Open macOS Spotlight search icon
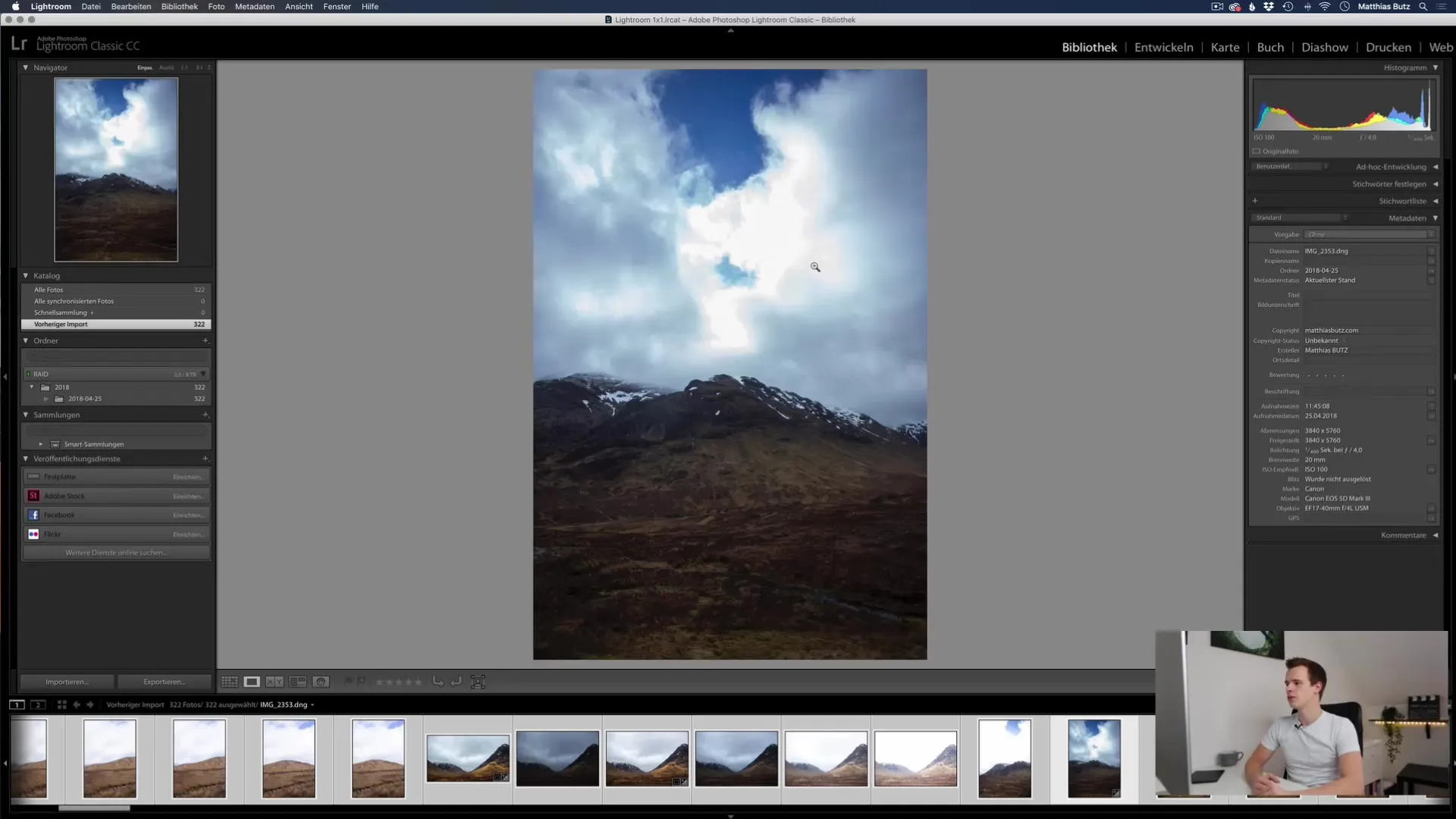The image size is (1456, 819). [x=1423, y=6]
